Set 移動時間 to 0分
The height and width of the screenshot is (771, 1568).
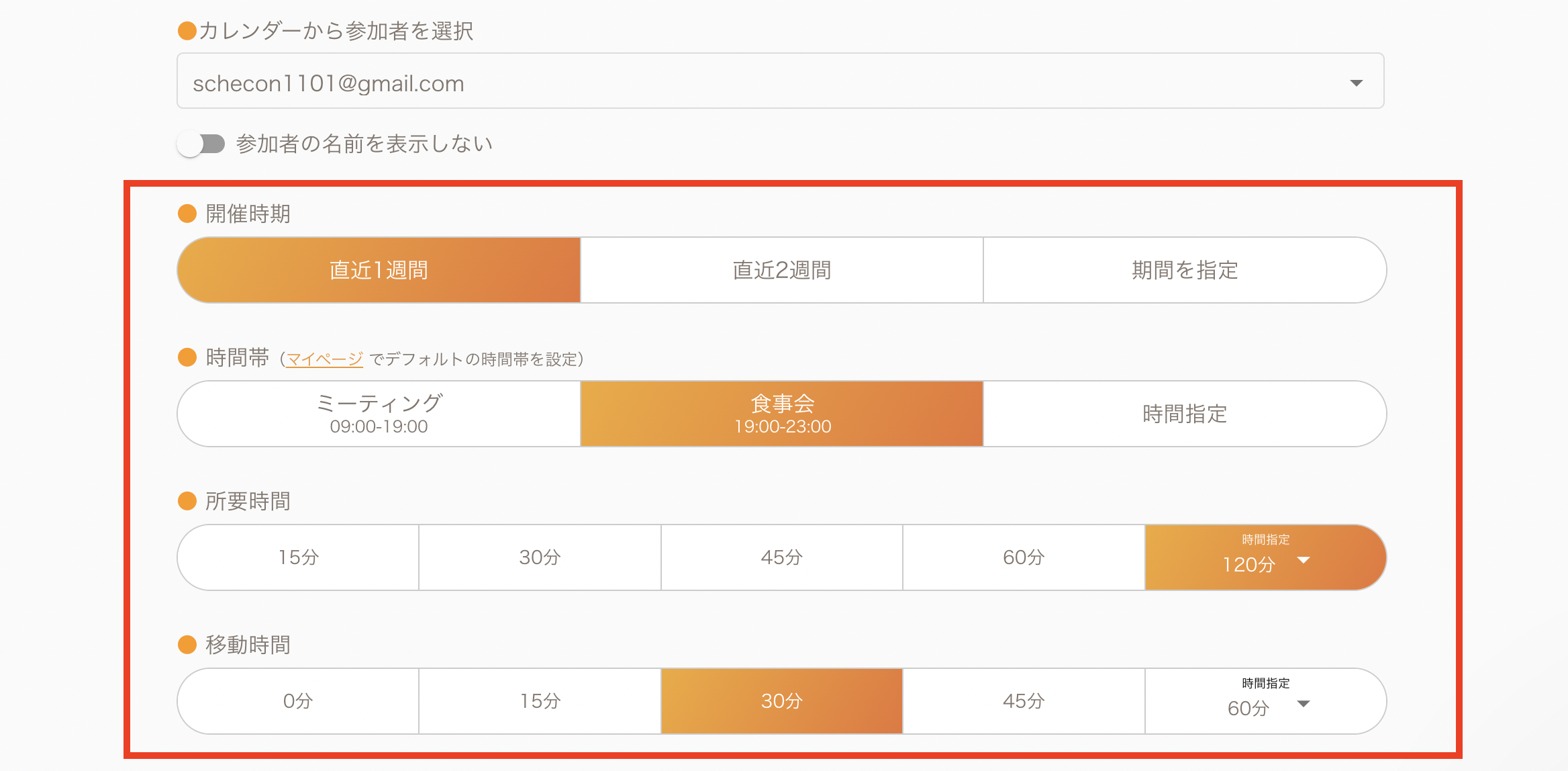tap(298, 701)
